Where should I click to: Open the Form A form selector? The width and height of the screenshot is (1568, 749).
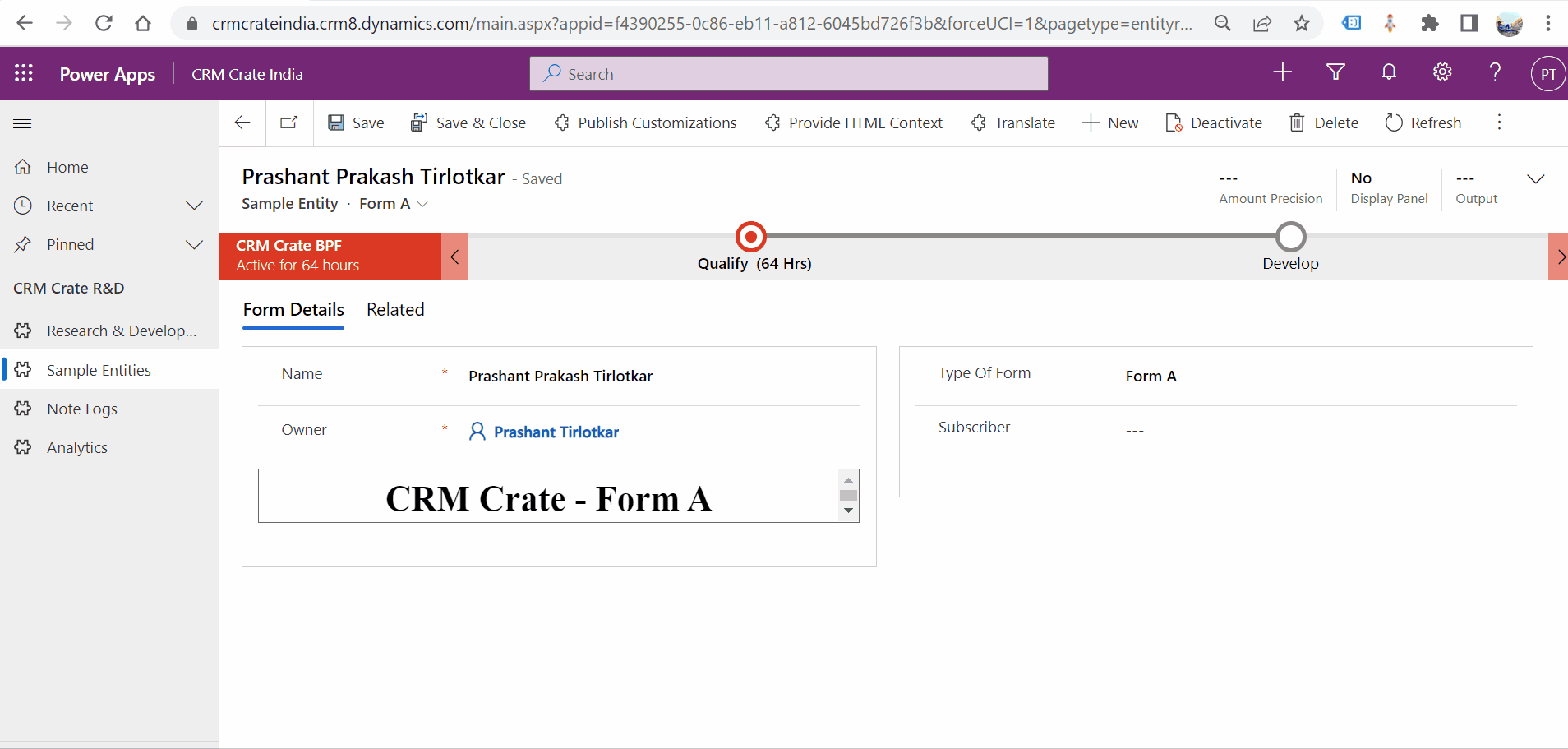coord(393,203)
